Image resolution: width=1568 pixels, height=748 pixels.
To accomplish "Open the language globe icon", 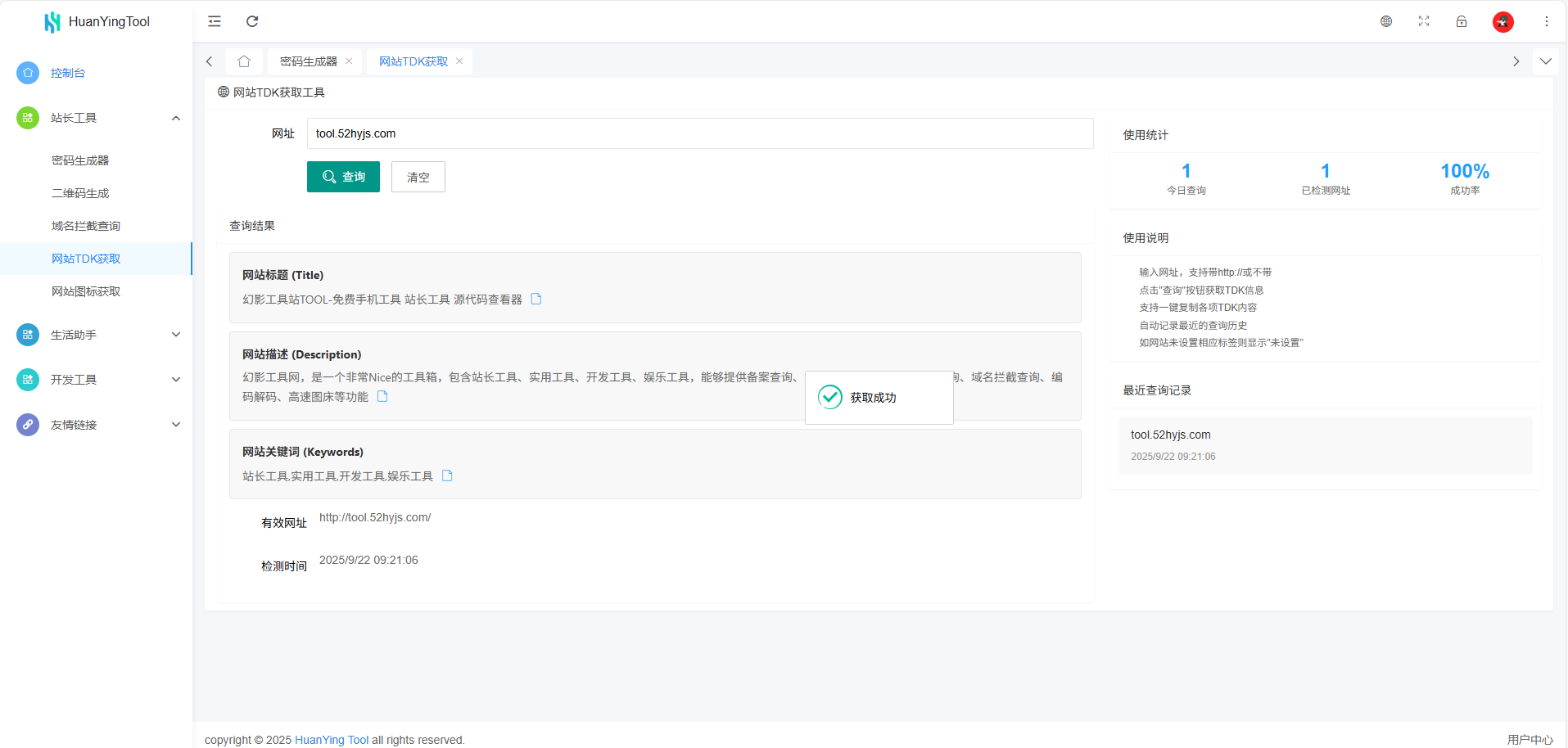I will [x=1386, y=21].
